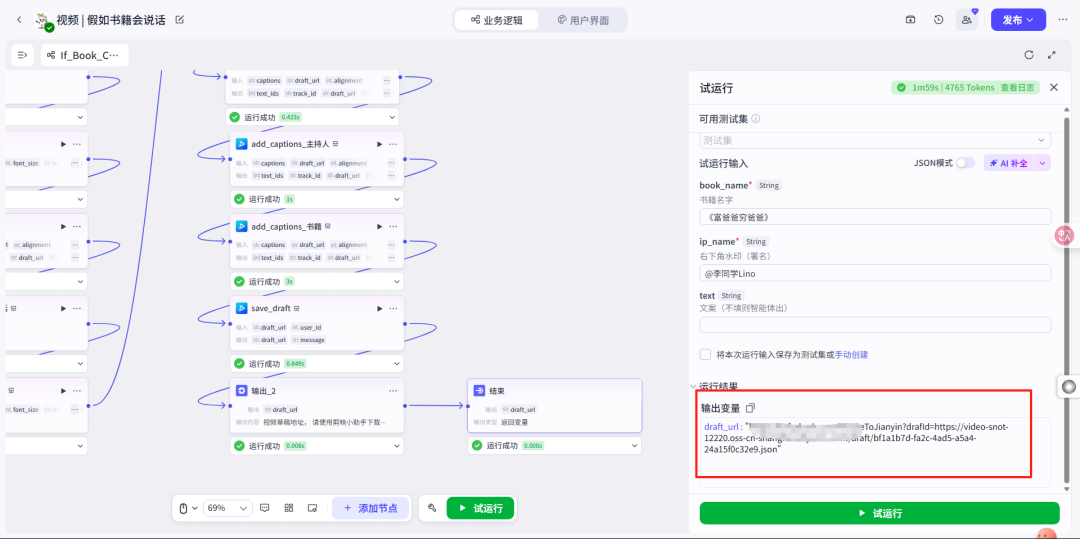Screen dimensions: 1080x539
Task: Select the save_draft node title
Action: [x=271, y=308]
